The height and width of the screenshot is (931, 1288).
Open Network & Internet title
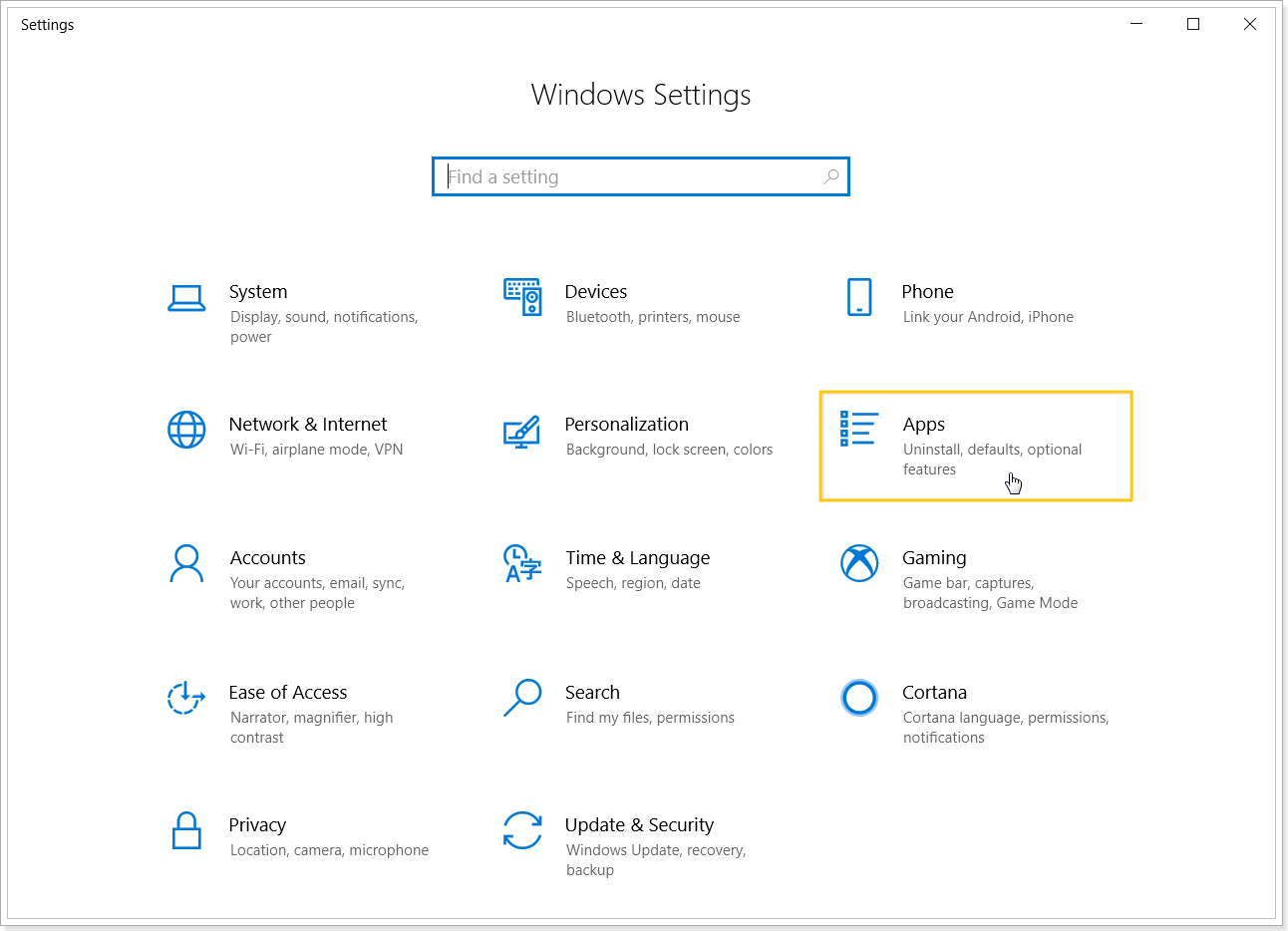[308, 424]
